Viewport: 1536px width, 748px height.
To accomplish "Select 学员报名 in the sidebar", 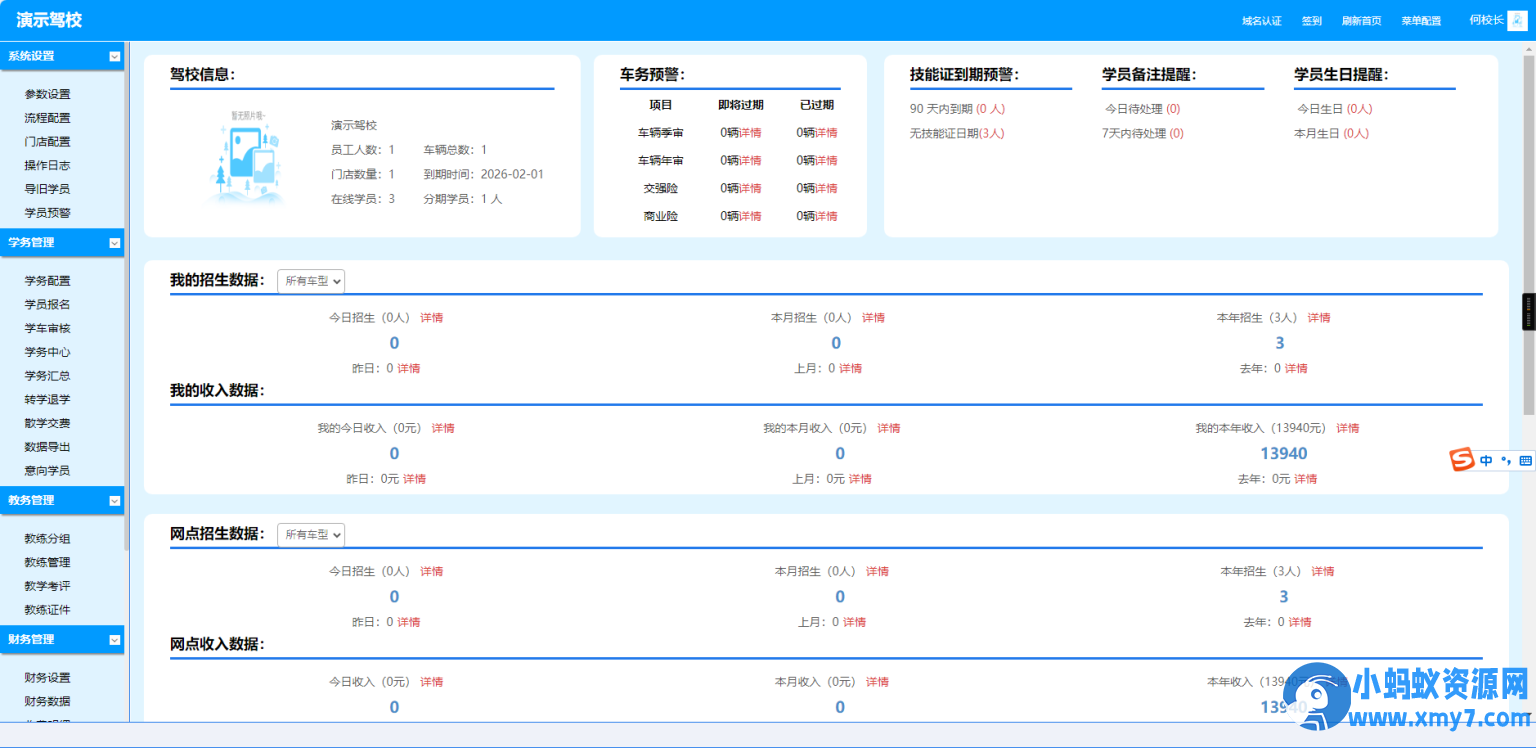I will pyautogui.click(x=47, y=304).
